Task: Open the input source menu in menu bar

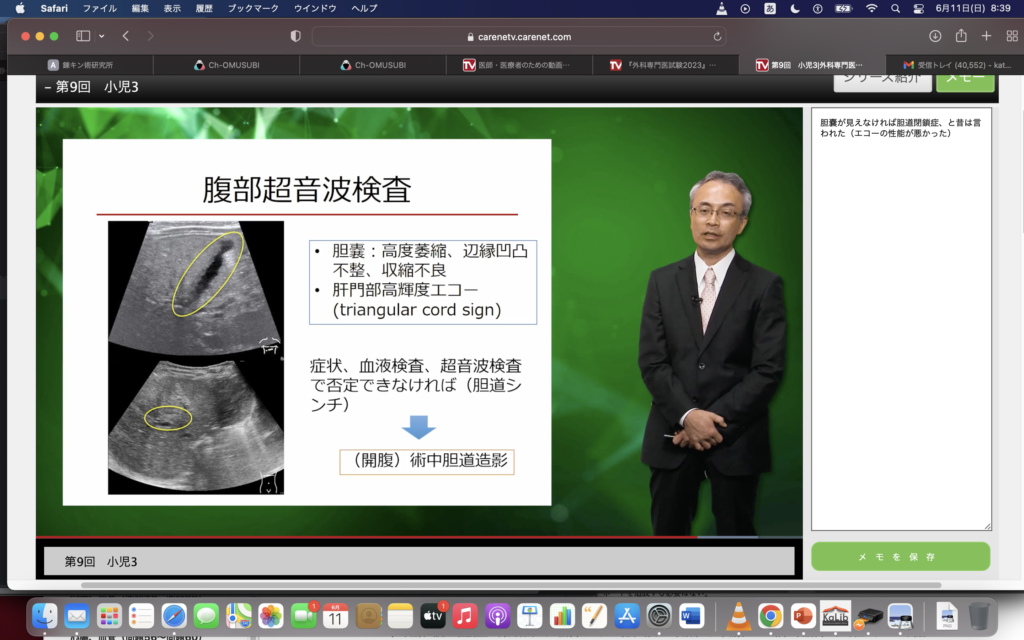Action: (x=770, y=8)
